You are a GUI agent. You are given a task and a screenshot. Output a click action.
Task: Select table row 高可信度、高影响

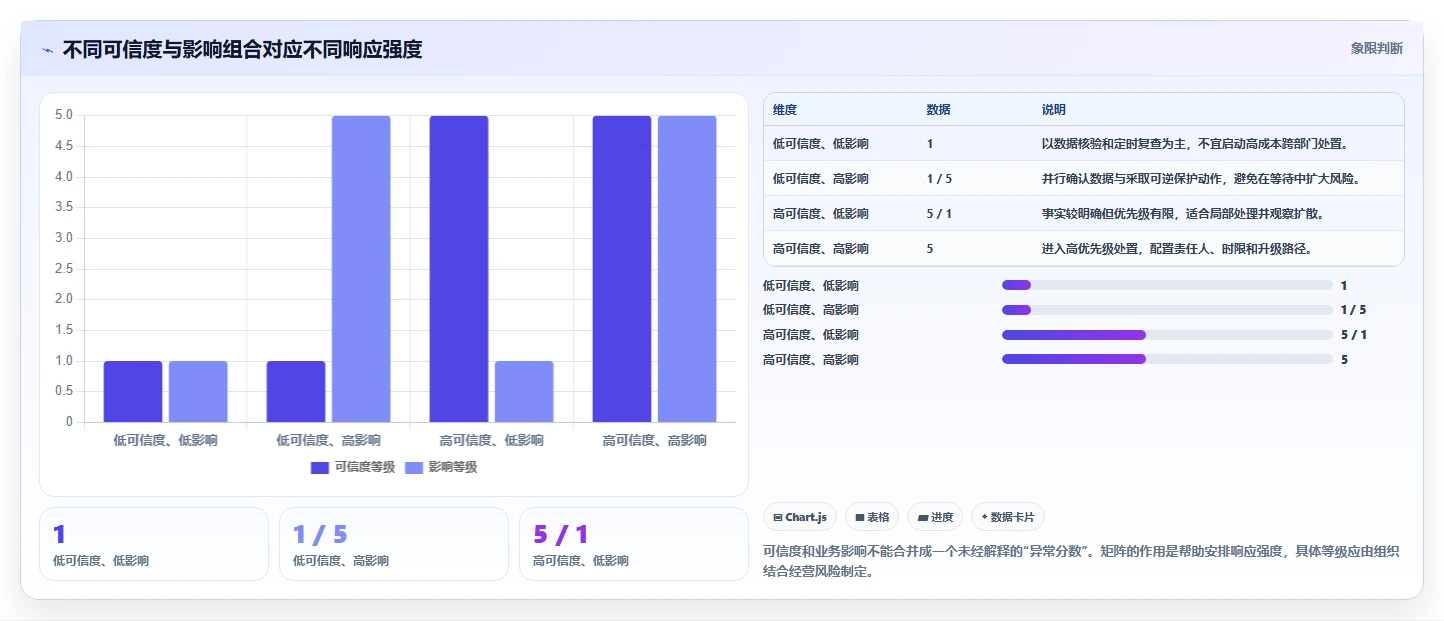click(x=1084, y=248)
